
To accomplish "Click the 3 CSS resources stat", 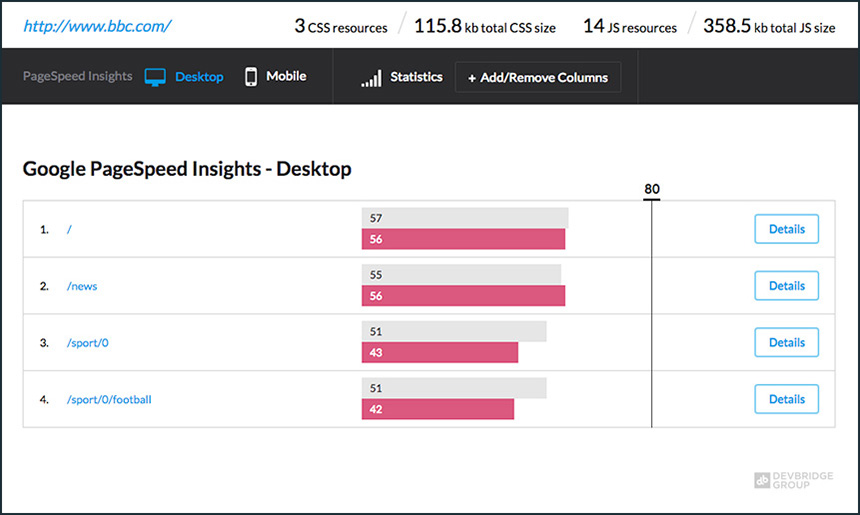I will click(341, 26).
